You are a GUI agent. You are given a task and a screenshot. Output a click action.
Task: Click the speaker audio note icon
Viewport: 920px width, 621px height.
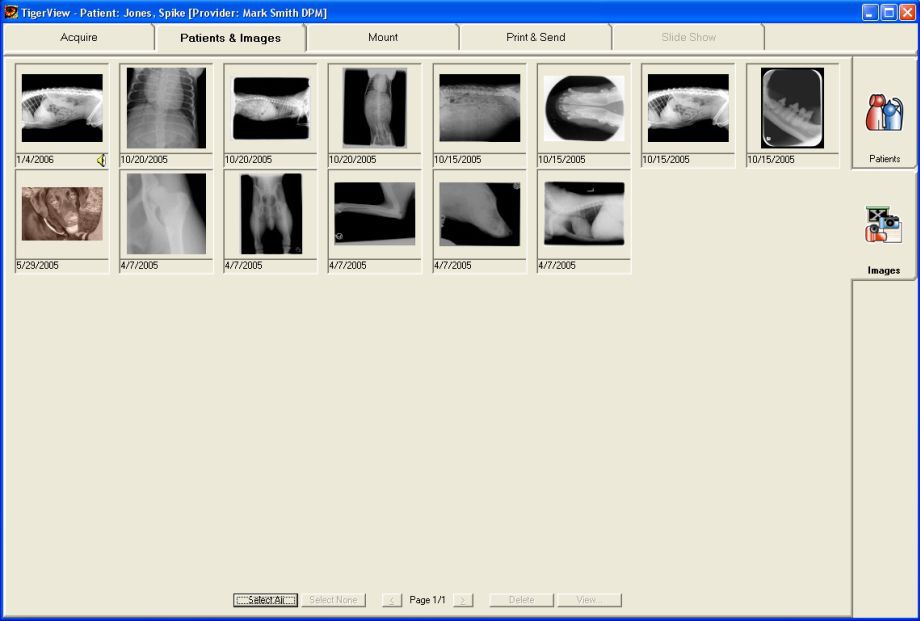click(101, 160)
